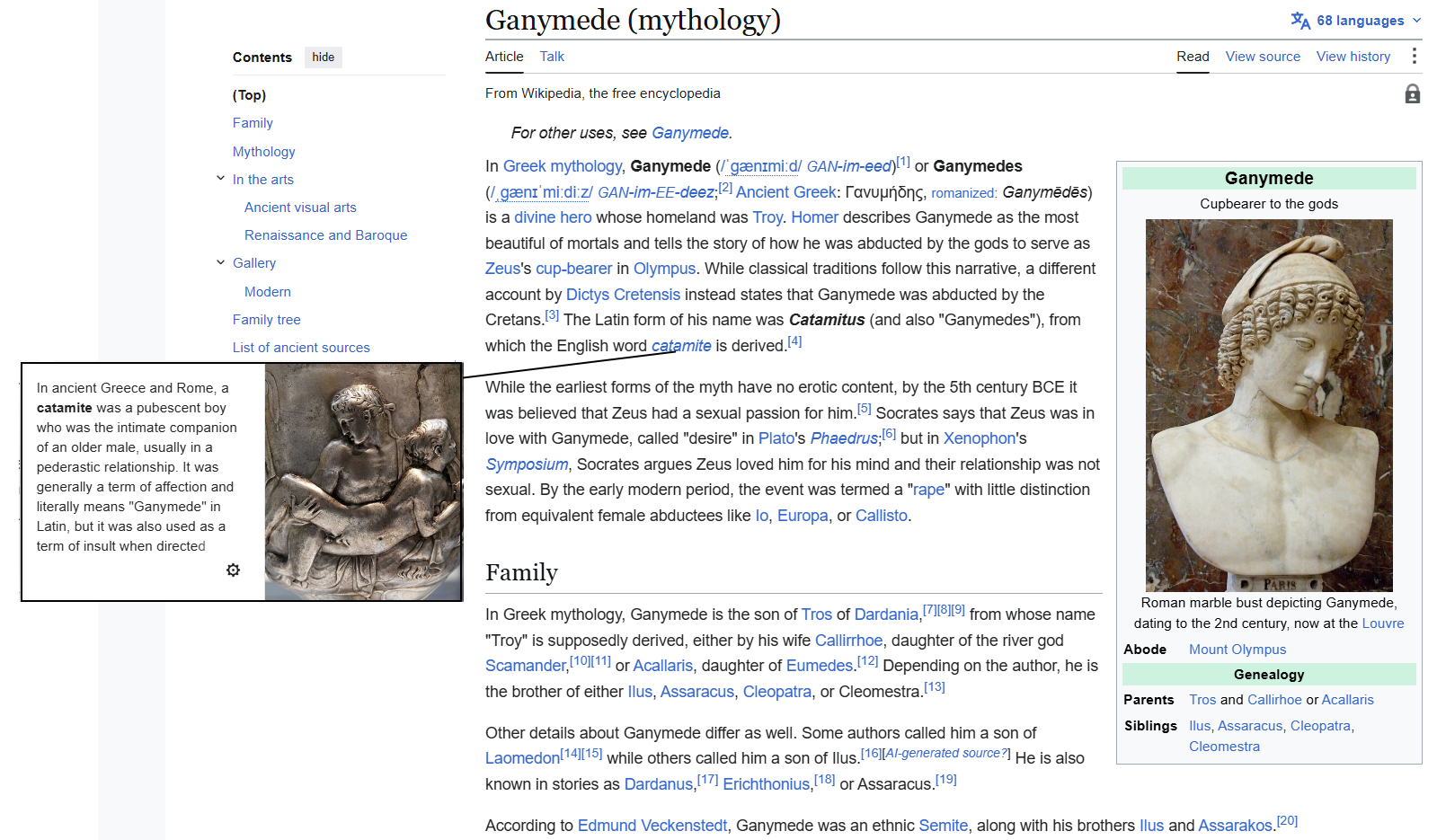Viewport: 1437px width, 840px height.
Task: Open Mount Olympus link in infobox
Action: [x=1237, y=650]
